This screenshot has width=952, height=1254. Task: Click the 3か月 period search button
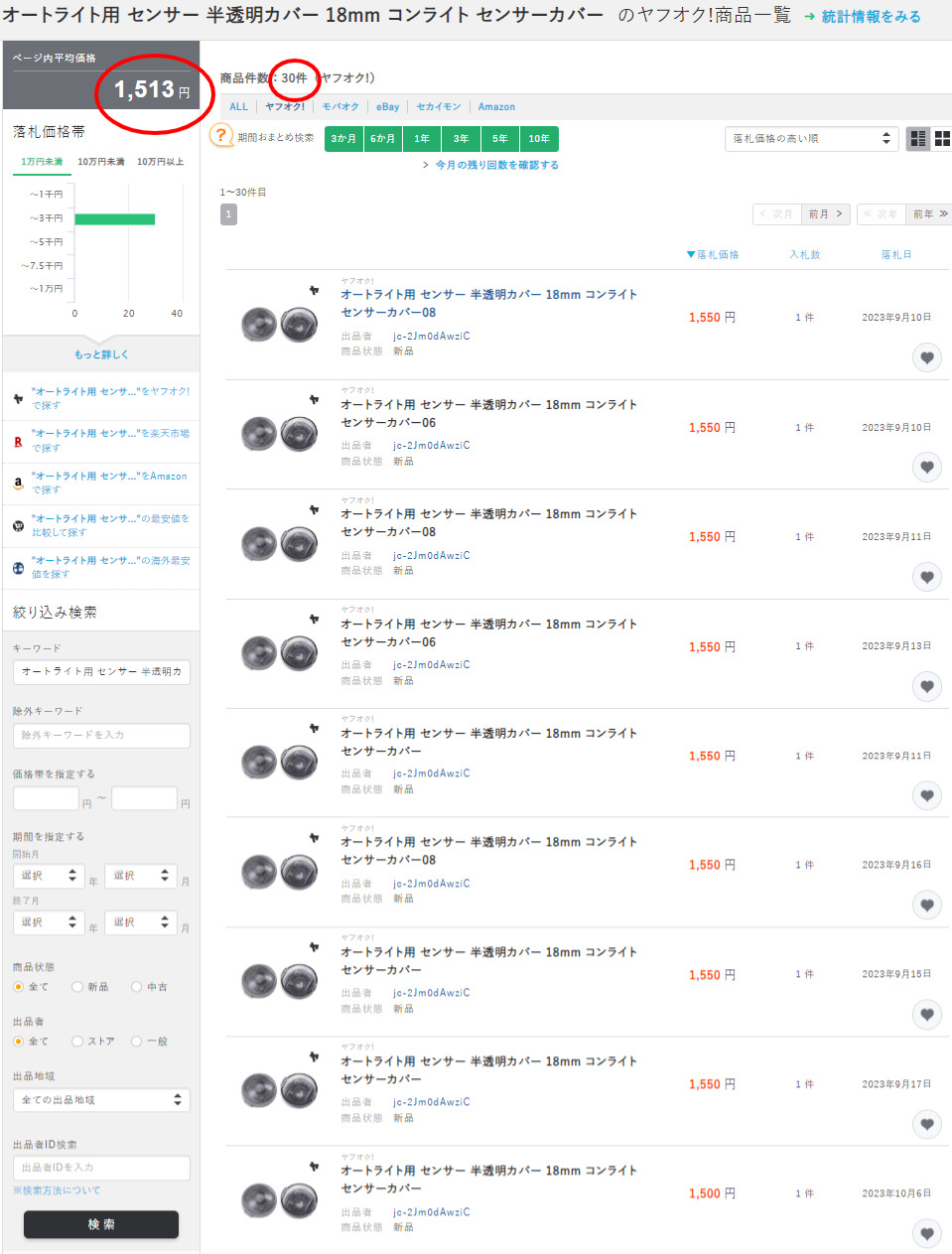(343, 139)
